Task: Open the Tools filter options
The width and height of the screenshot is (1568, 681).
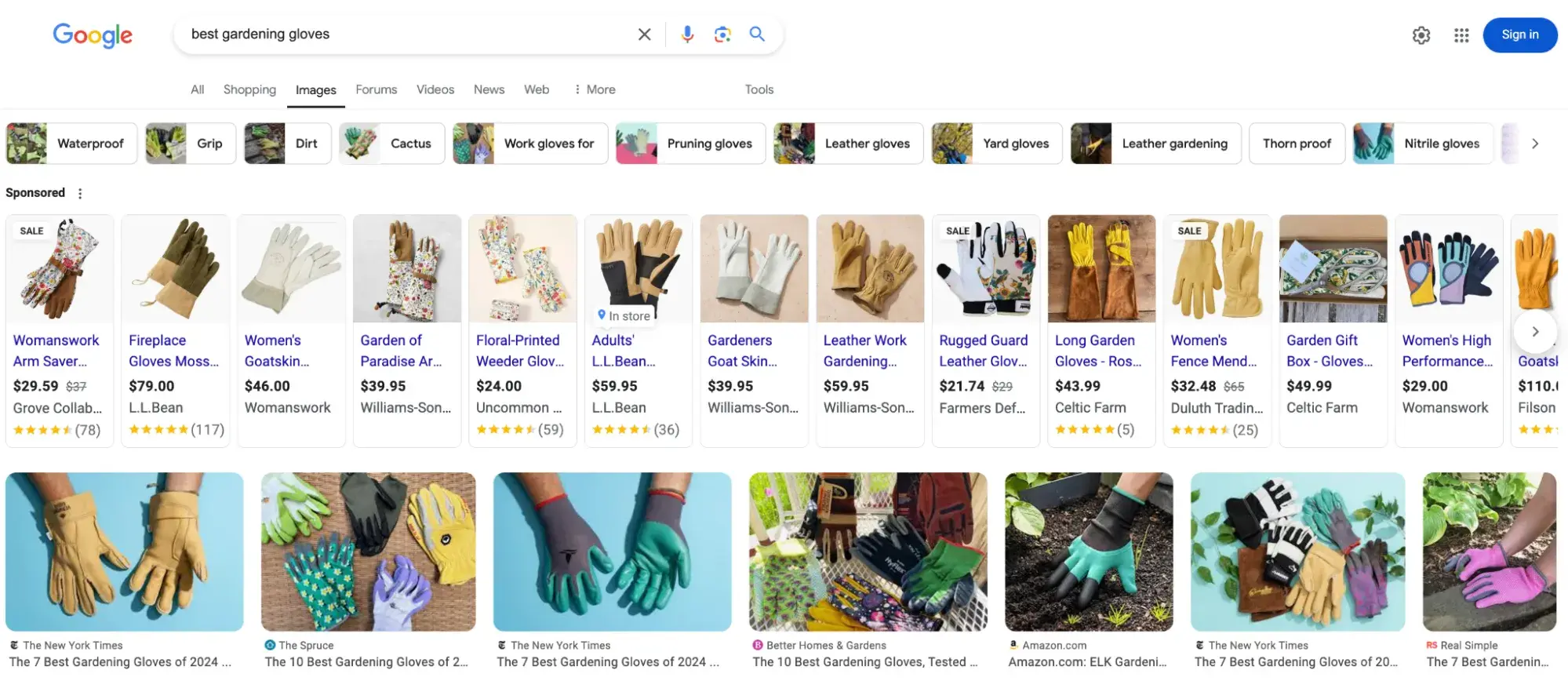Action: (759, 89)
